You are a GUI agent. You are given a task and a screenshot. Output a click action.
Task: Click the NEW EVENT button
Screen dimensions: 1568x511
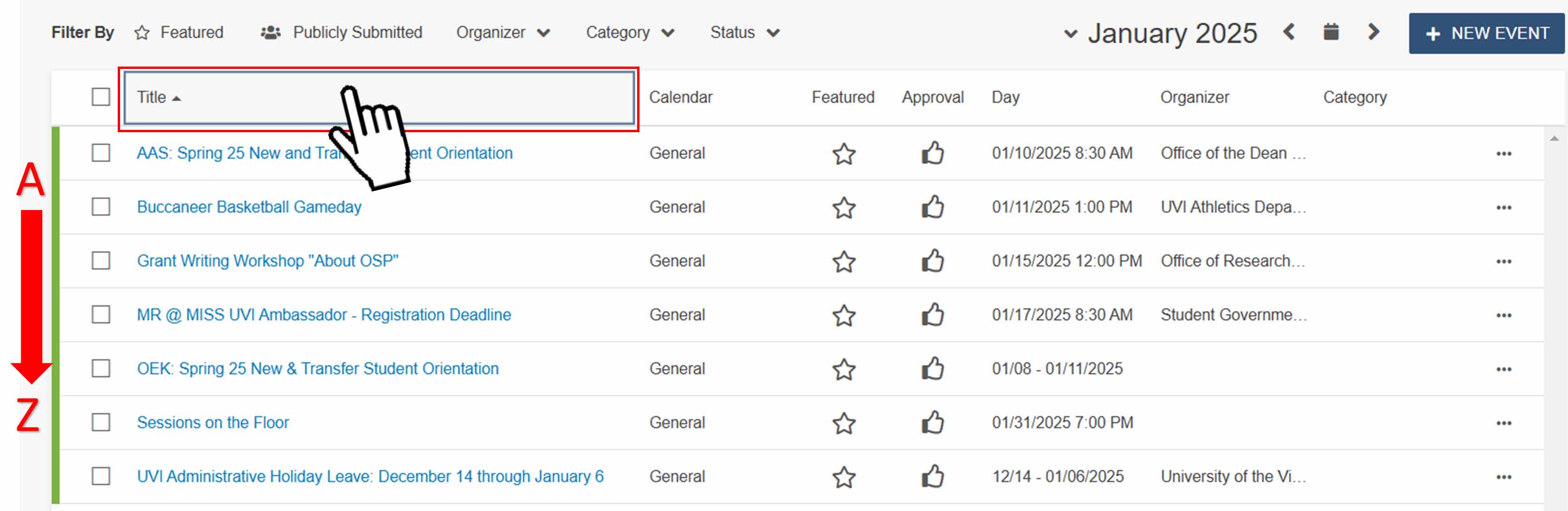point(1486,33)
